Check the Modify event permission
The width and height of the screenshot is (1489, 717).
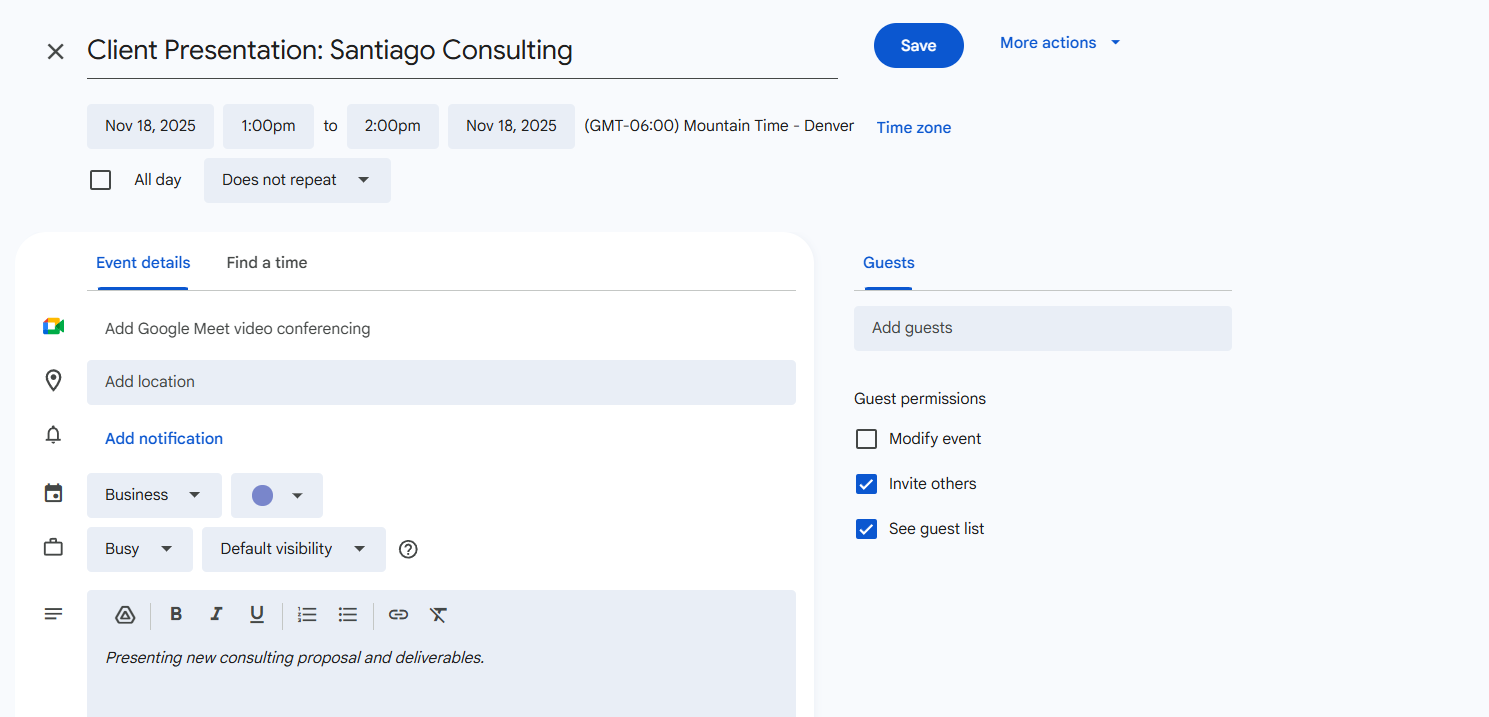(866, 439)
